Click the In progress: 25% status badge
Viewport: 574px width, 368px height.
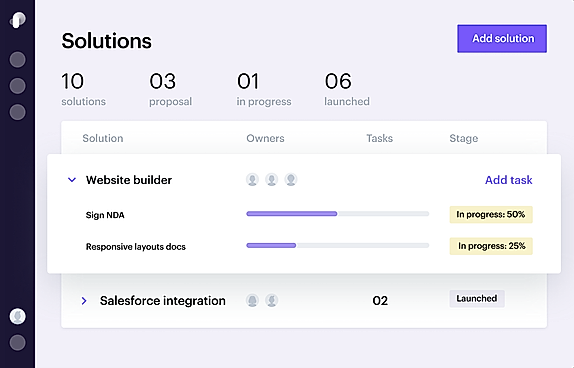(x=491, y=246)
